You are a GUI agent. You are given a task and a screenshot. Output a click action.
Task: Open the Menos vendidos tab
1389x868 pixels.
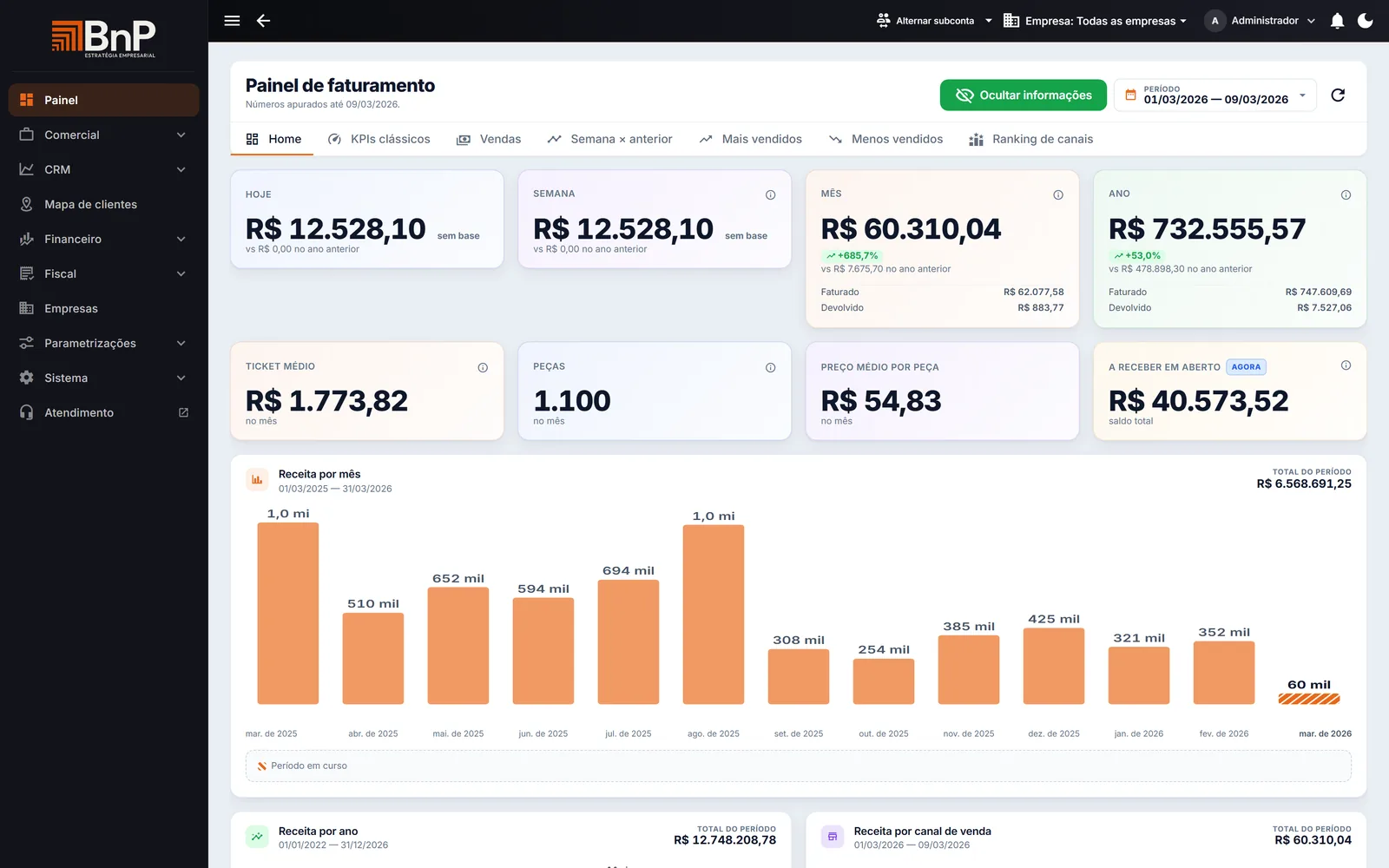tap(885, 139)
